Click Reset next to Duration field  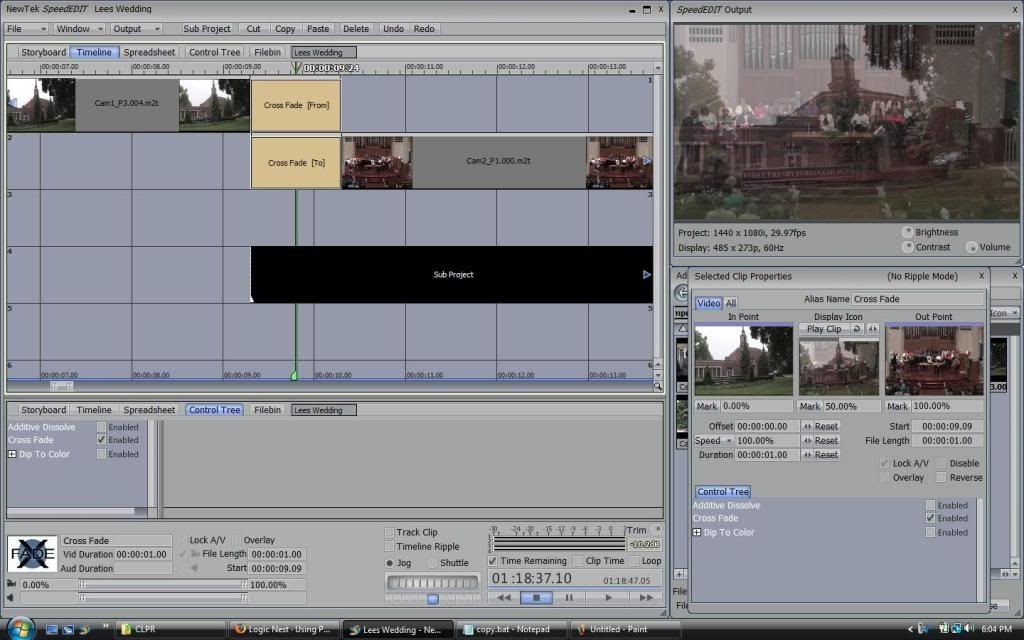pyautogui.click(x=826, y=455)
